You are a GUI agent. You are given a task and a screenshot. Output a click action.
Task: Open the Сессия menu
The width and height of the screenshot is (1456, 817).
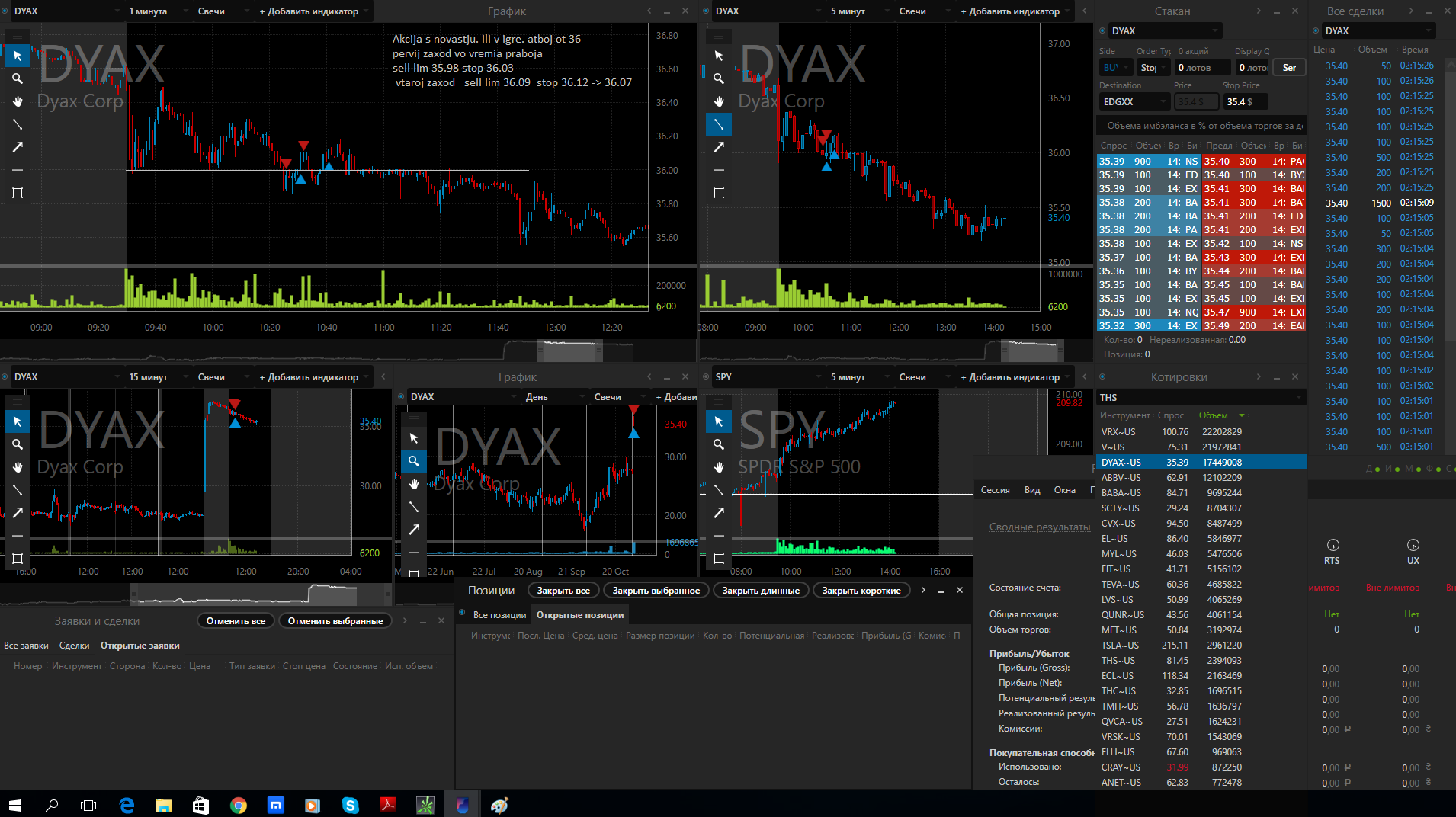995,490
